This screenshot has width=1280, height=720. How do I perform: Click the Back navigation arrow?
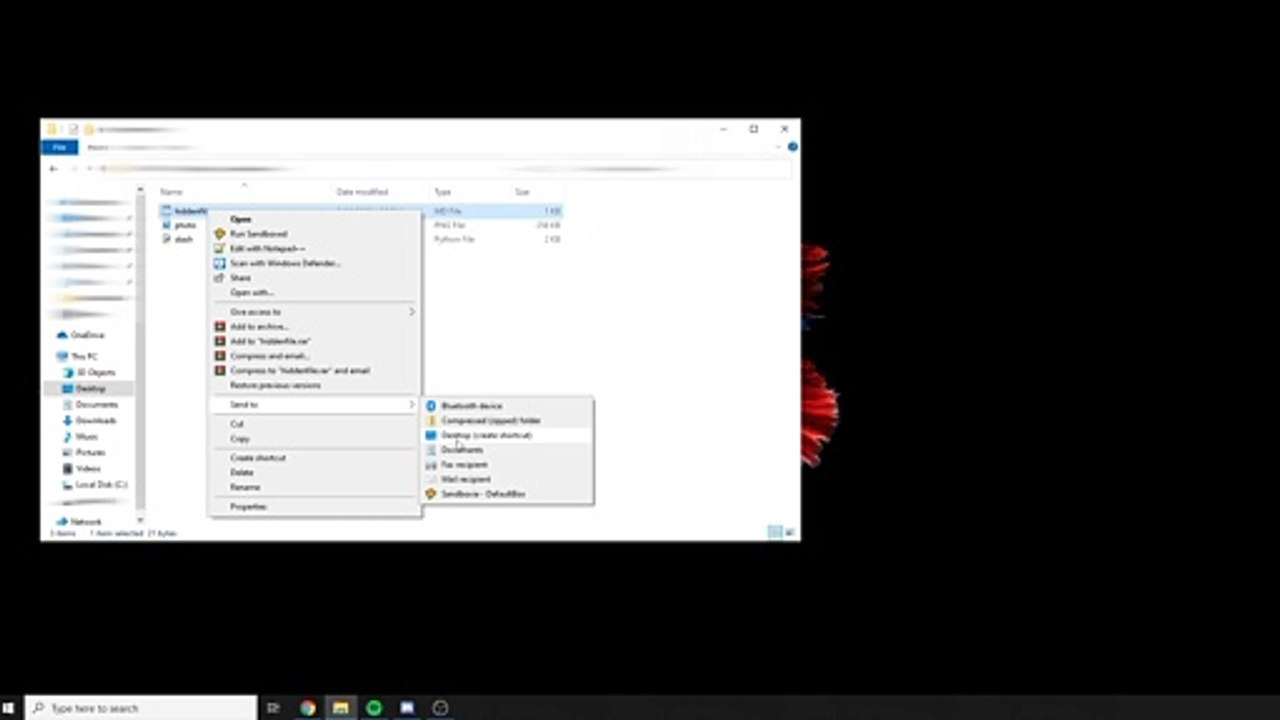[53, 169]
